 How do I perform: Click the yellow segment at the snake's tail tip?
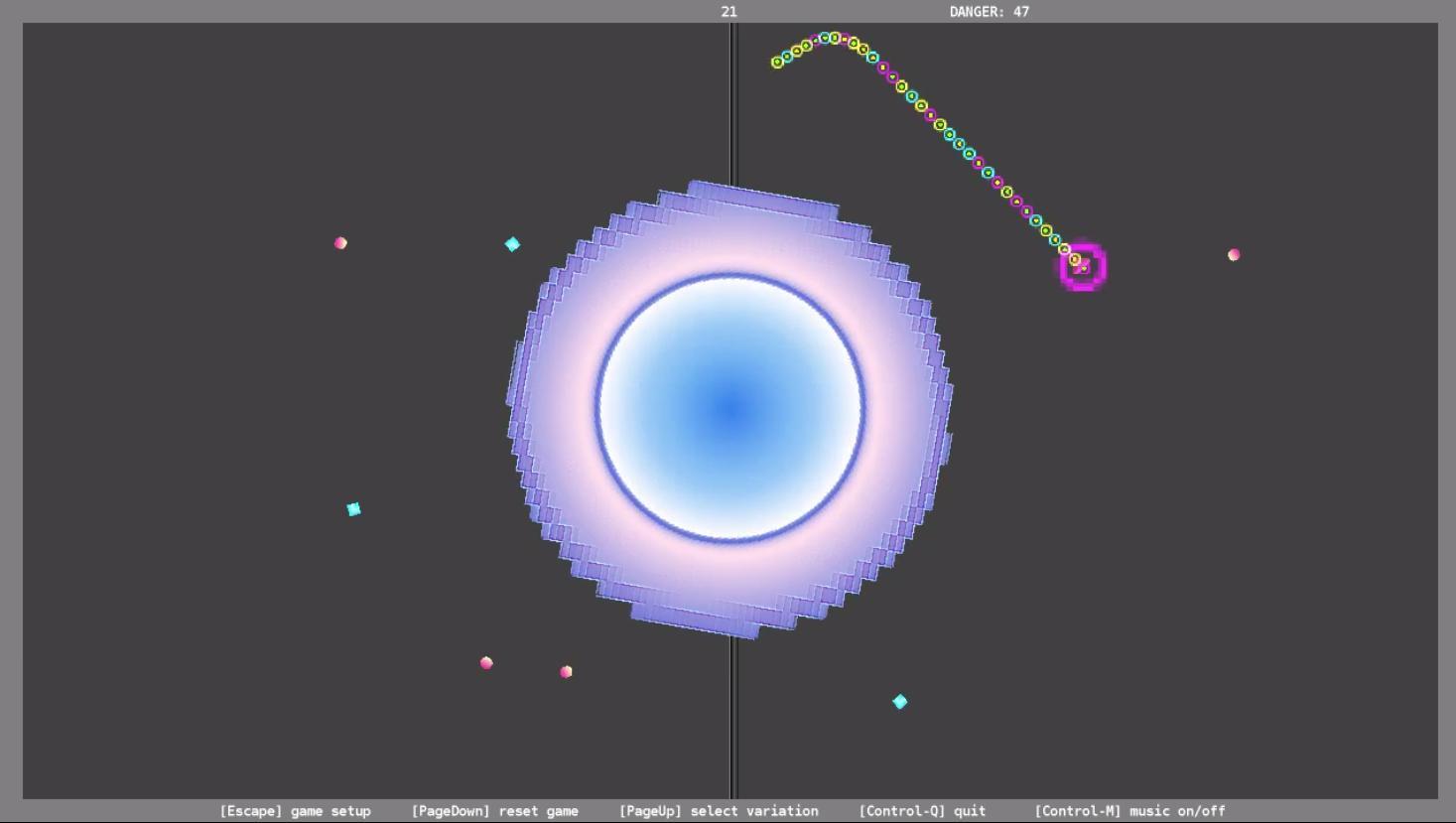point(776,62)
